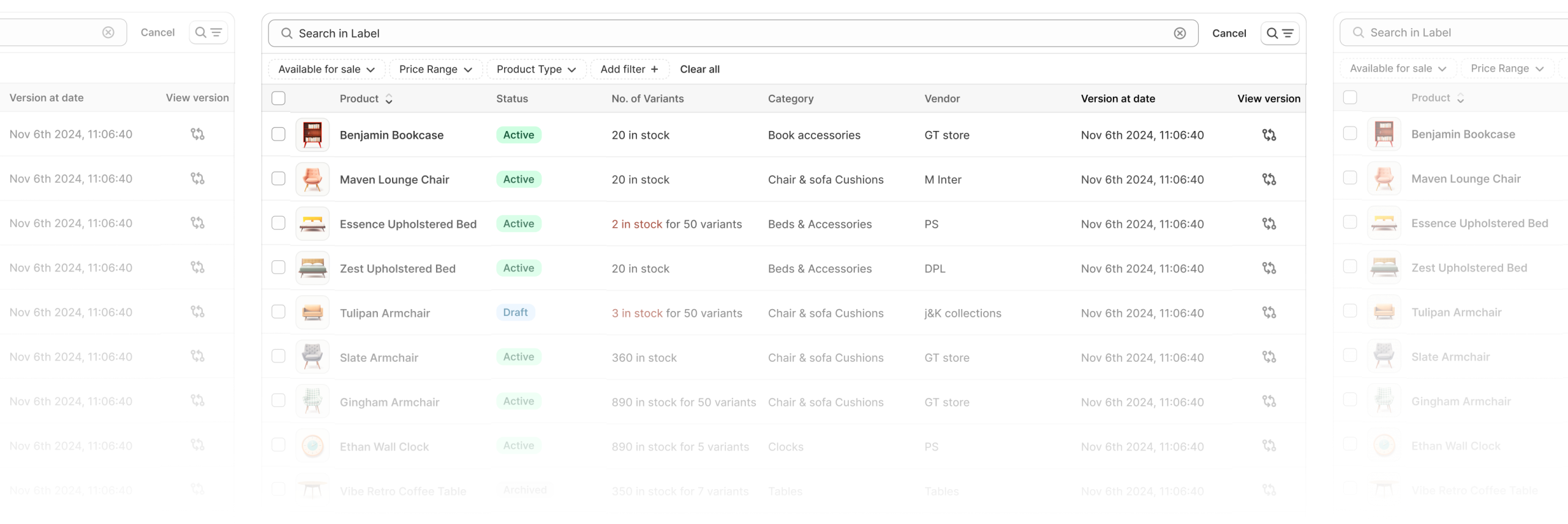Click view version icon for Benjamin Bookcase in center table
Screen dimensions: 1568x524
pyautogui.click(x=1268, y=135)
